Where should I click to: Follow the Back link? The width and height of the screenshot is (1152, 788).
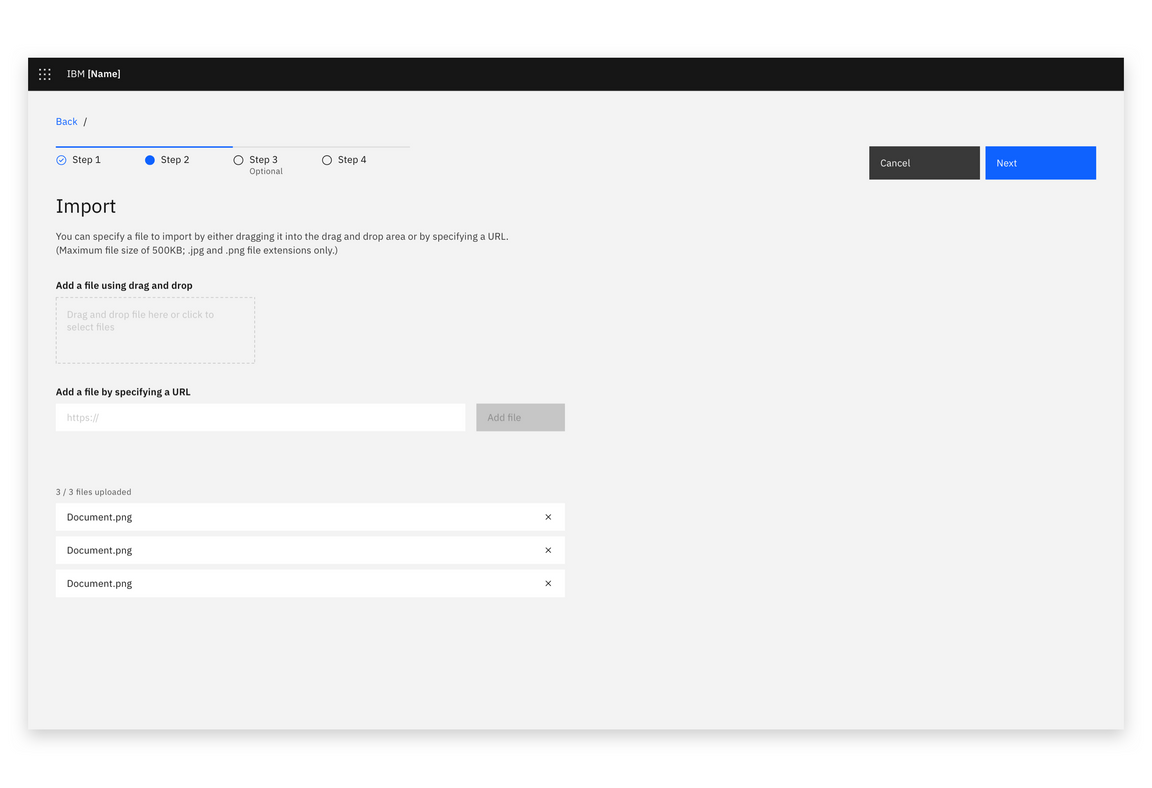point(66,121)
